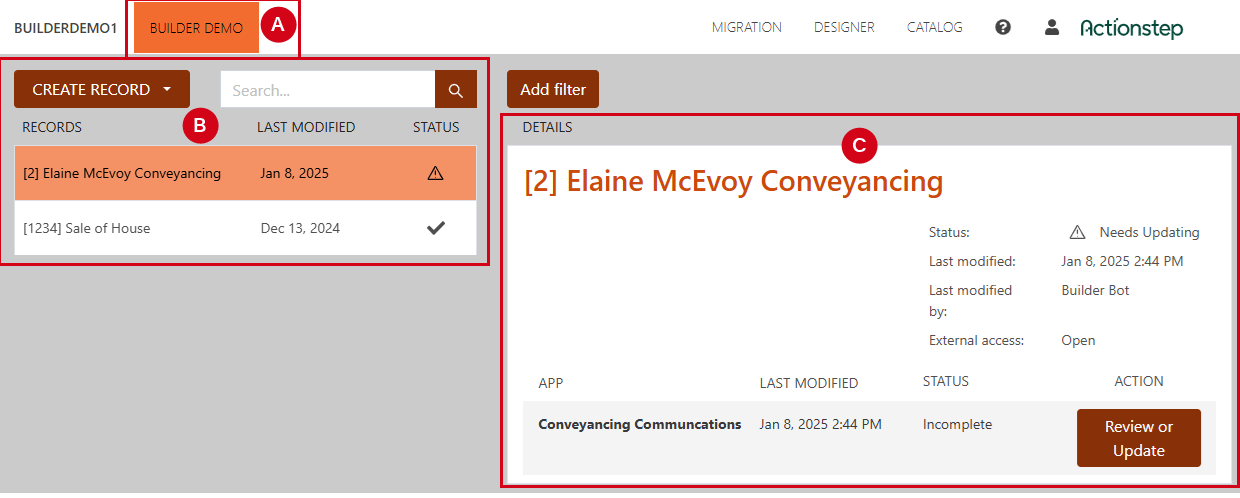Click the search magnifier button
Screen dimensions: 1240x498
[456, 90]
